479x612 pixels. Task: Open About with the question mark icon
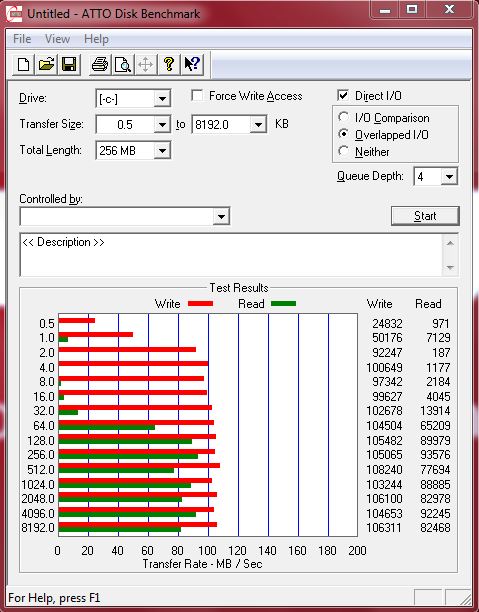pyautogui.click(x=169, y=64)
